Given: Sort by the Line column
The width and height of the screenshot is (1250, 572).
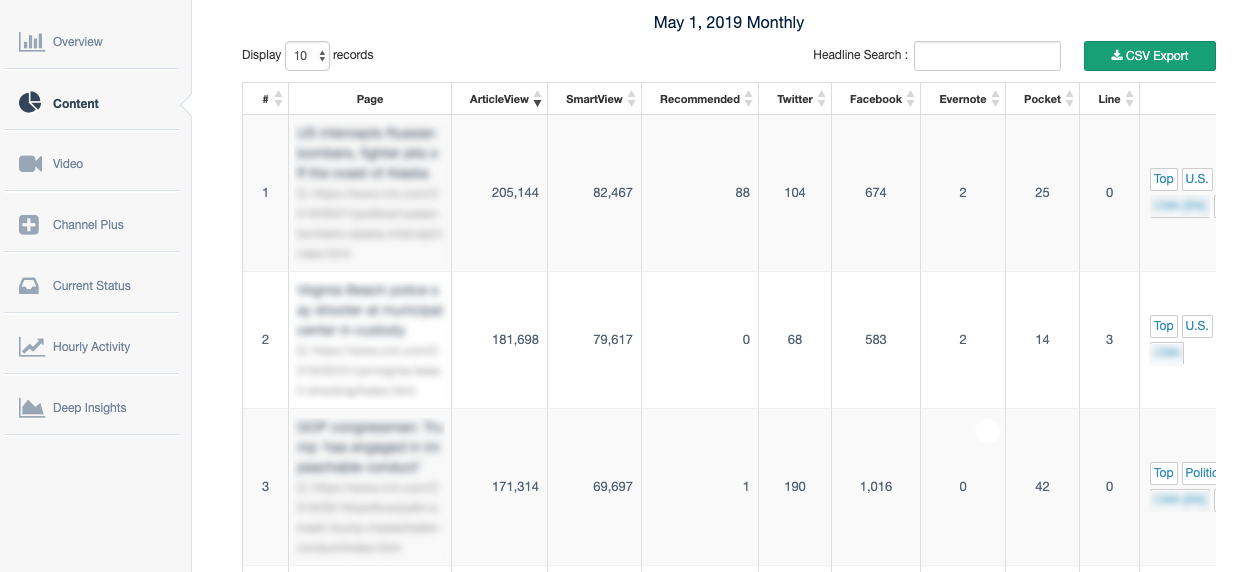Looking at the screenshot, I should point(1109,99).
